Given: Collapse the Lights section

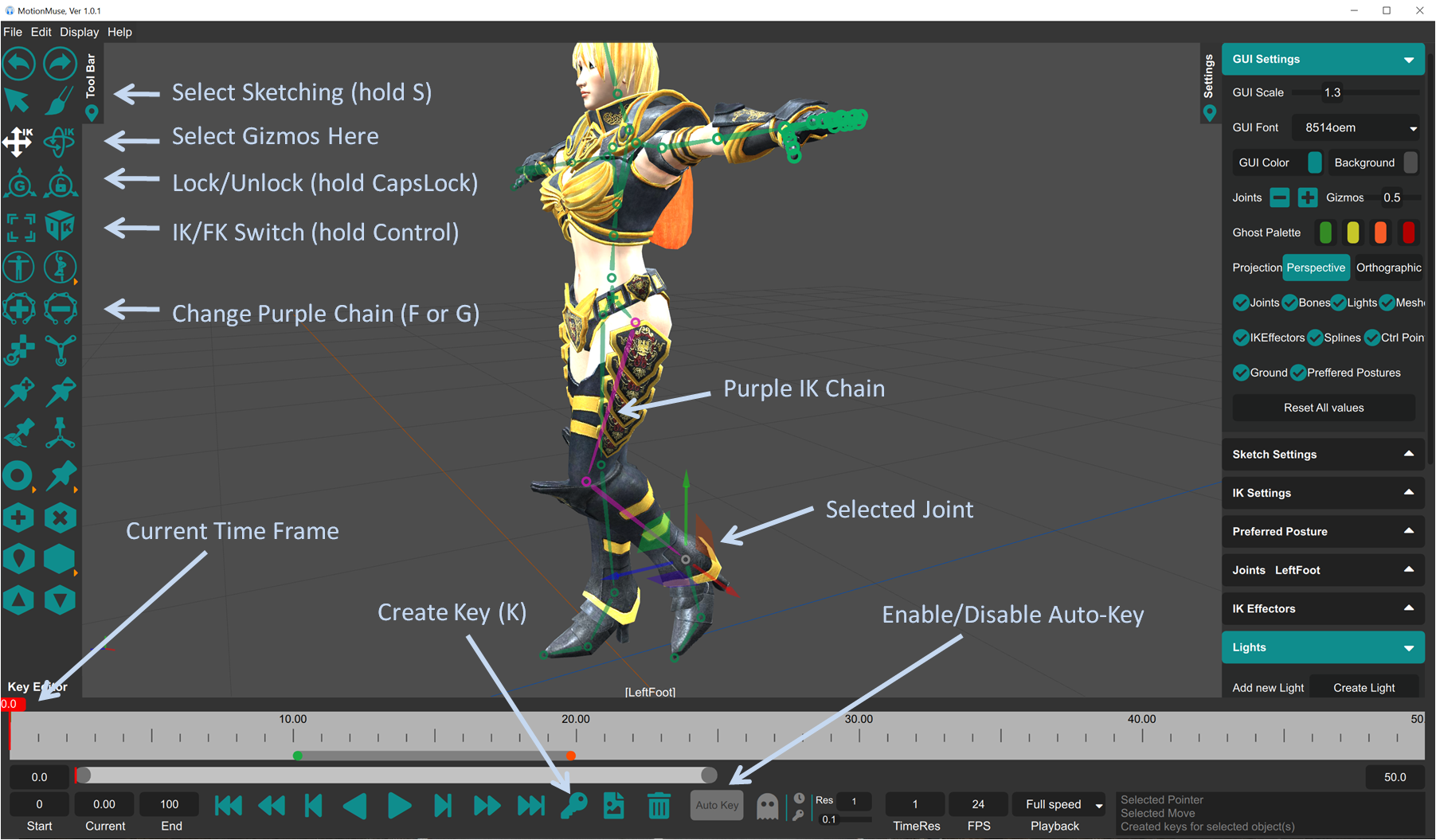Looking at the screenshot, I should point(1323,647).
